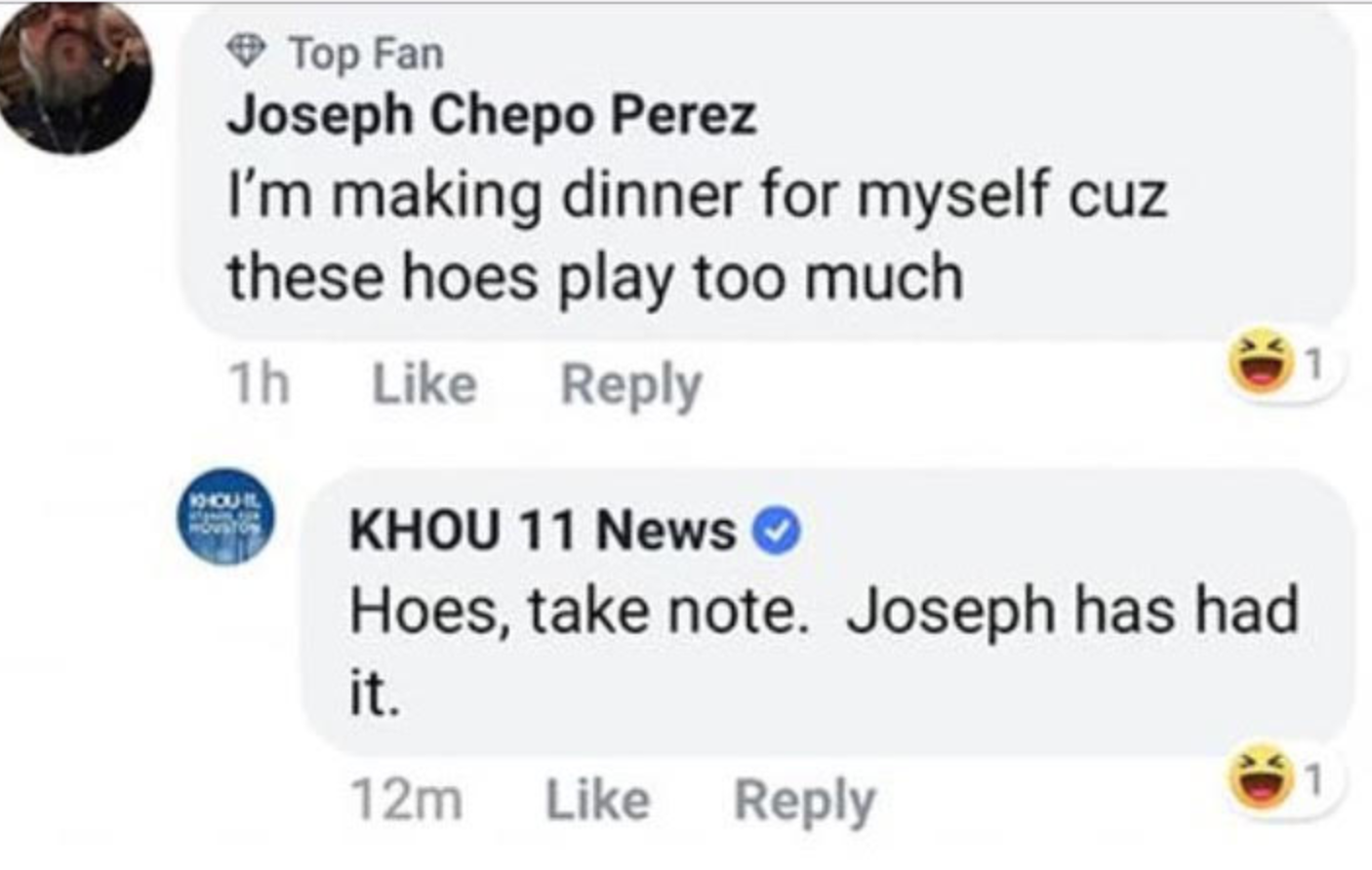The width and height of the screenshot is (1372, 870).
Task: Open Joseph Chepo Perez's profile name link
Action: 492,117
